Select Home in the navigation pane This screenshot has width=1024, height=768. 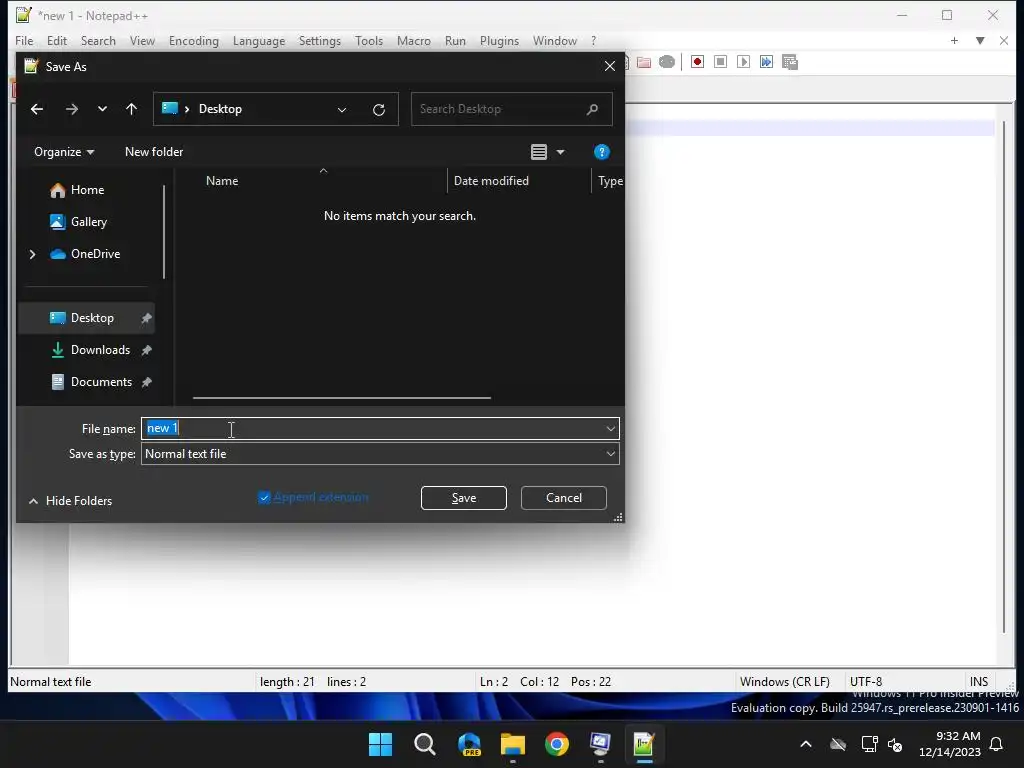[88, 190]
